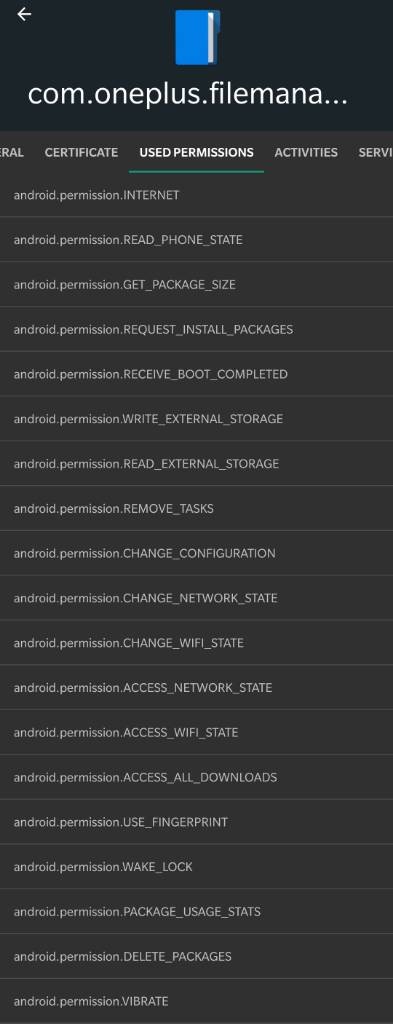
Task: Choose REQUEST_INSTALL_PACKAGES permission item
Action: click(x=196, y=329)
